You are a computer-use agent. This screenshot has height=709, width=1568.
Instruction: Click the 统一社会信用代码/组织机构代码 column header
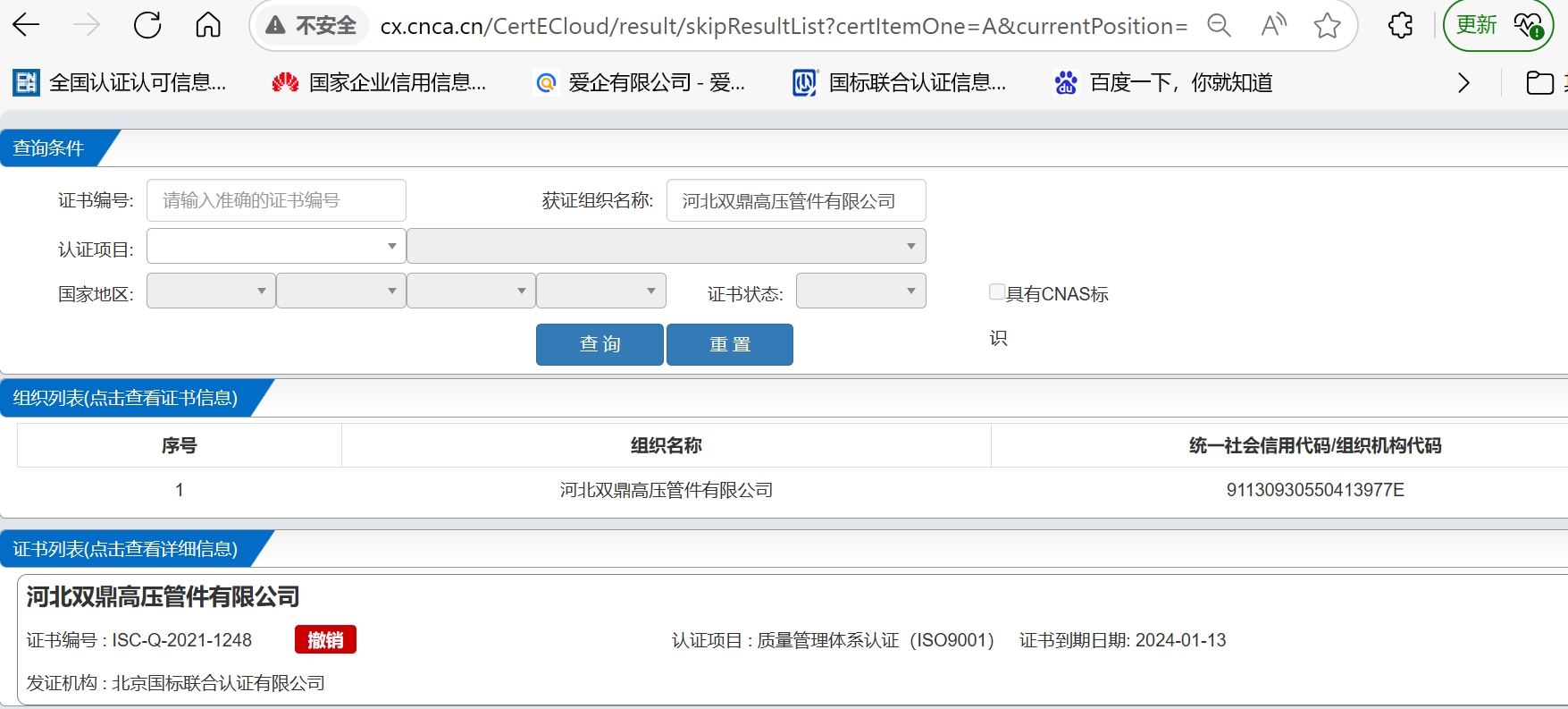pos(1315,445)
